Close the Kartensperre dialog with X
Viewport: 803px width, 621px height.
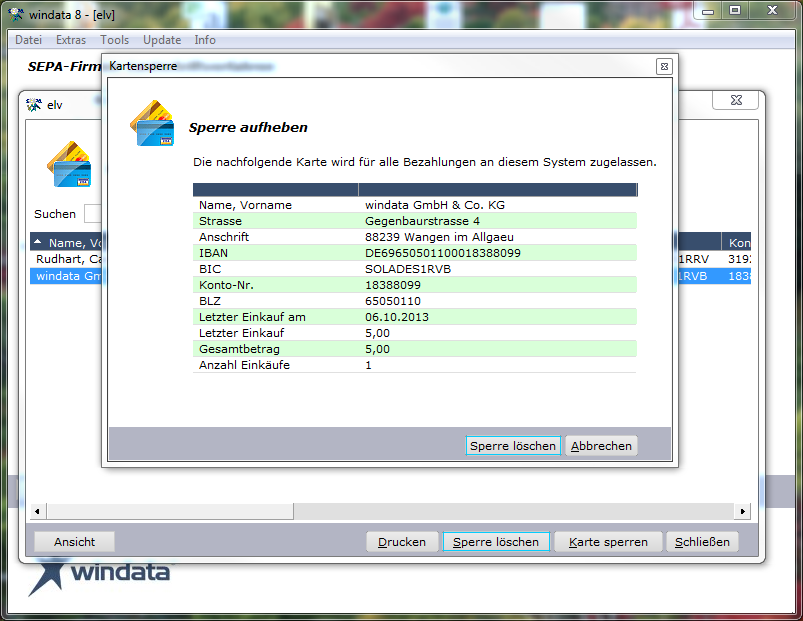(x=664, y=67)
